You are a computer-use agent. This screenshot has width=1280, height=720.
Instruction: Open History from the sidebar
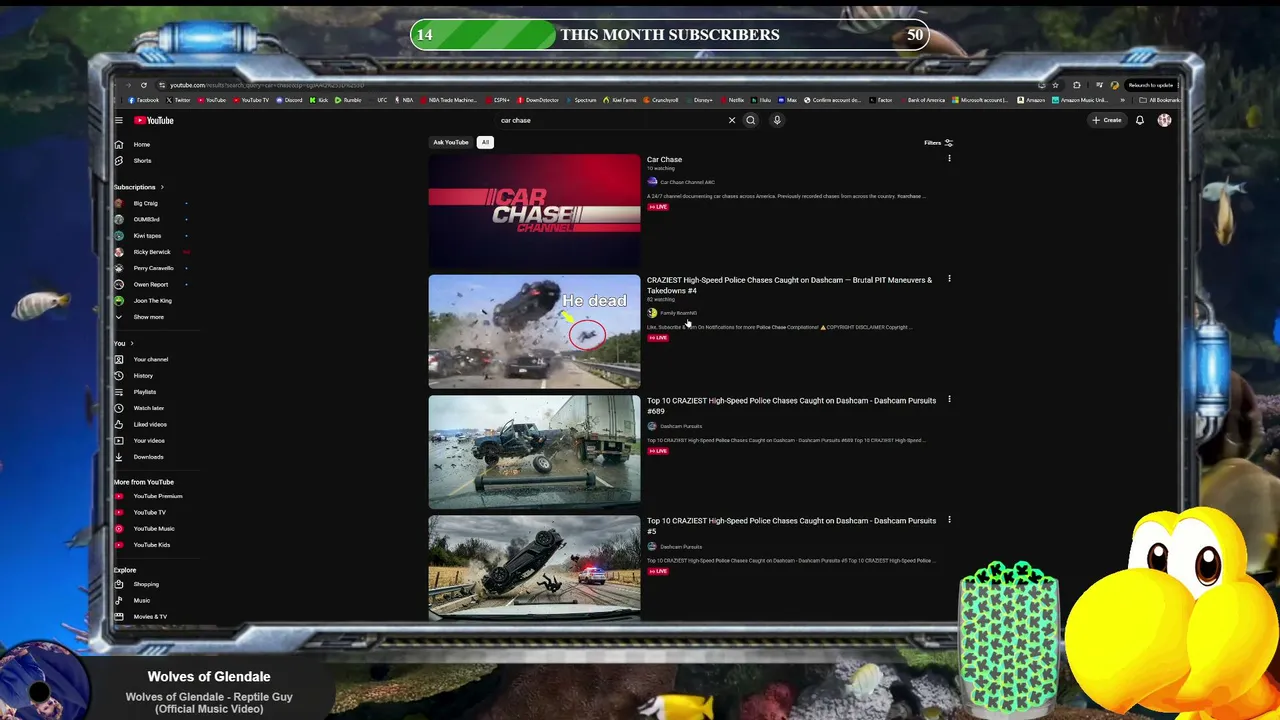point(135,376)
